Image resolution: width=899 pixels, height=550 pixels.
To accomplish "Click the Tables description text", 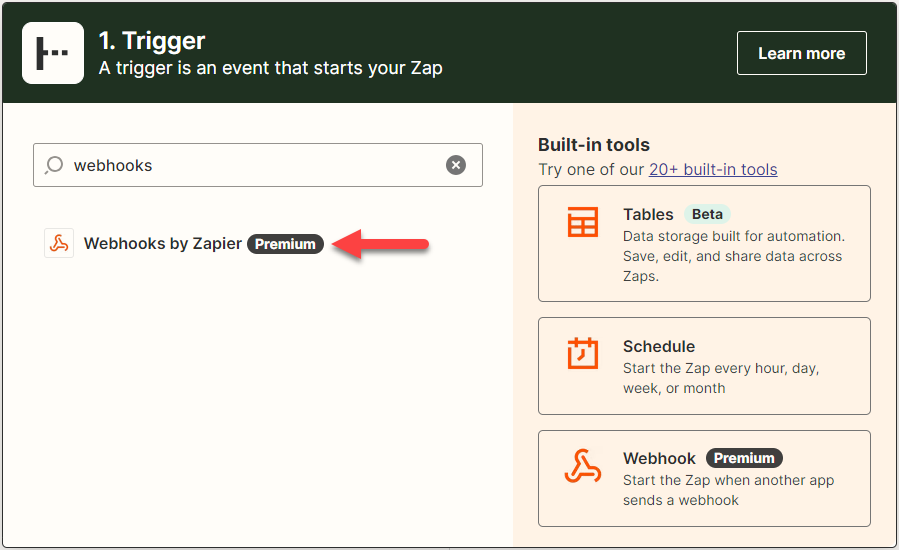I will (x=734, y=256).
